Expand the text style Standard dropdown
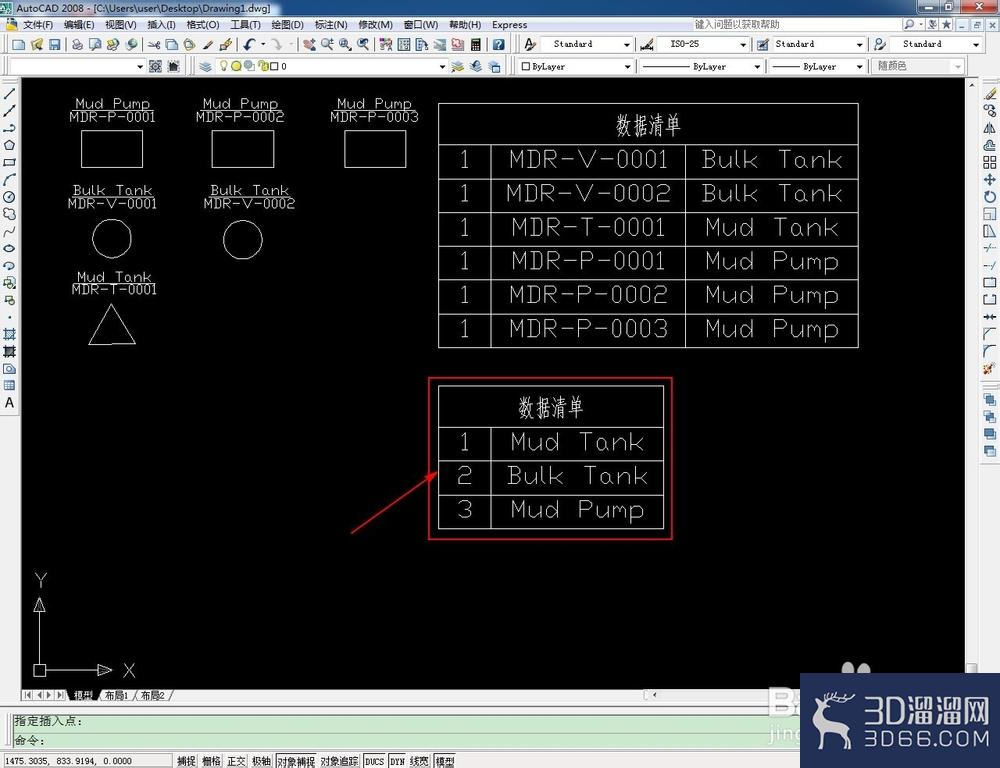 pyautogui.click(x=626, y=45)
